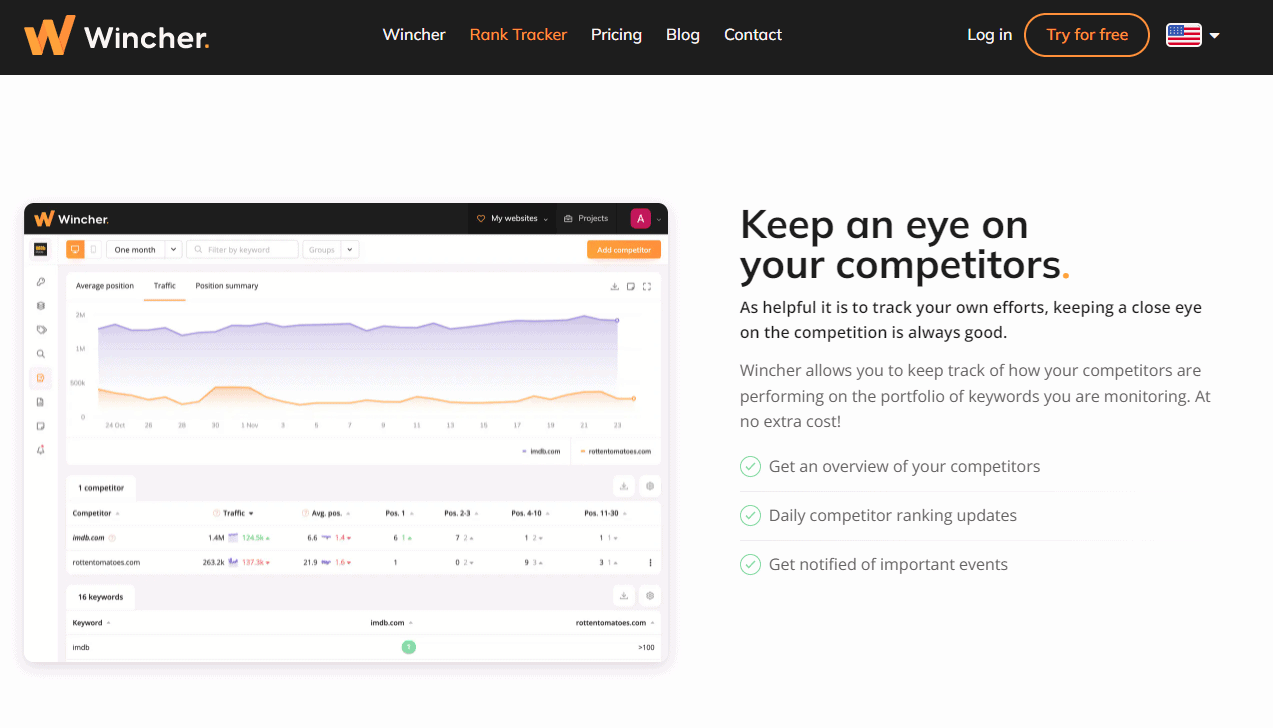Go to the Wincher nav menu item
The width and height of the screenshot is (1273, 728).
(x=414, y=35)
